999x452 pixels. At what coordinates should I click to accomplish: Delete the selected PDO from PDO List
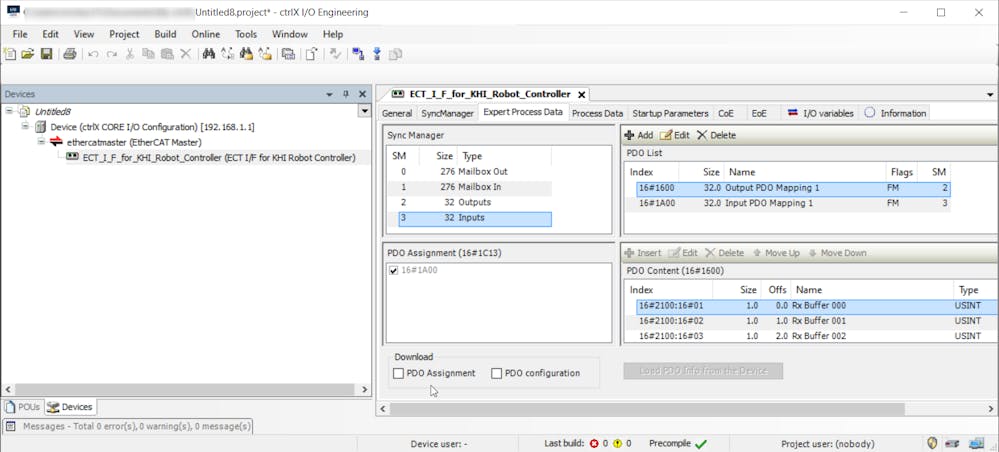coord(716,135)
